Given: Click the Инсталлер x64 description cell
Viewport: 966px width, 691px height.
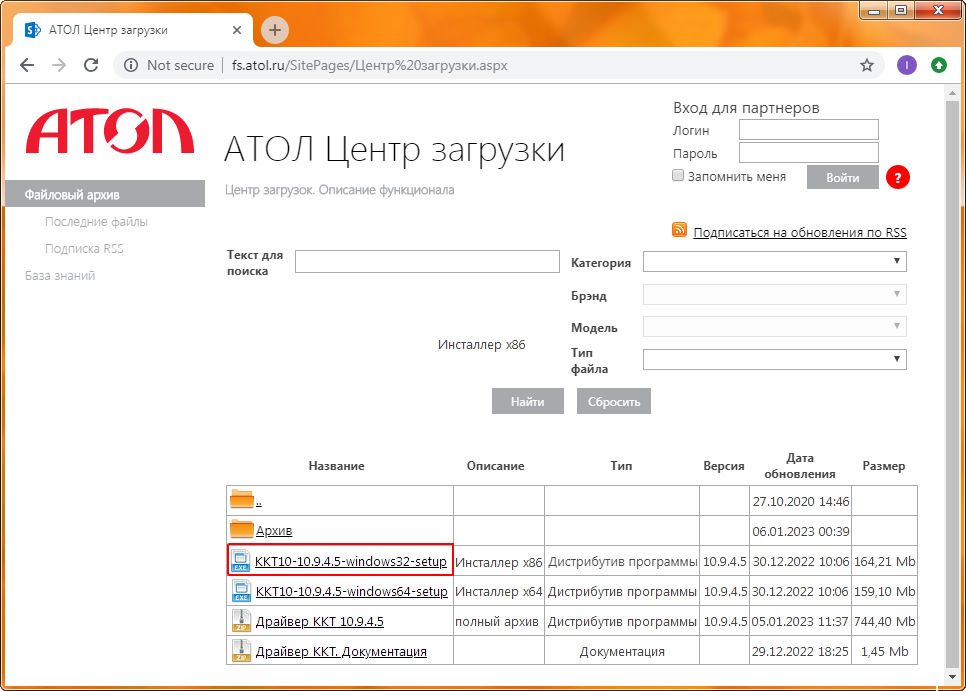Looking at the screenshot, I should (x=498, y=591).
